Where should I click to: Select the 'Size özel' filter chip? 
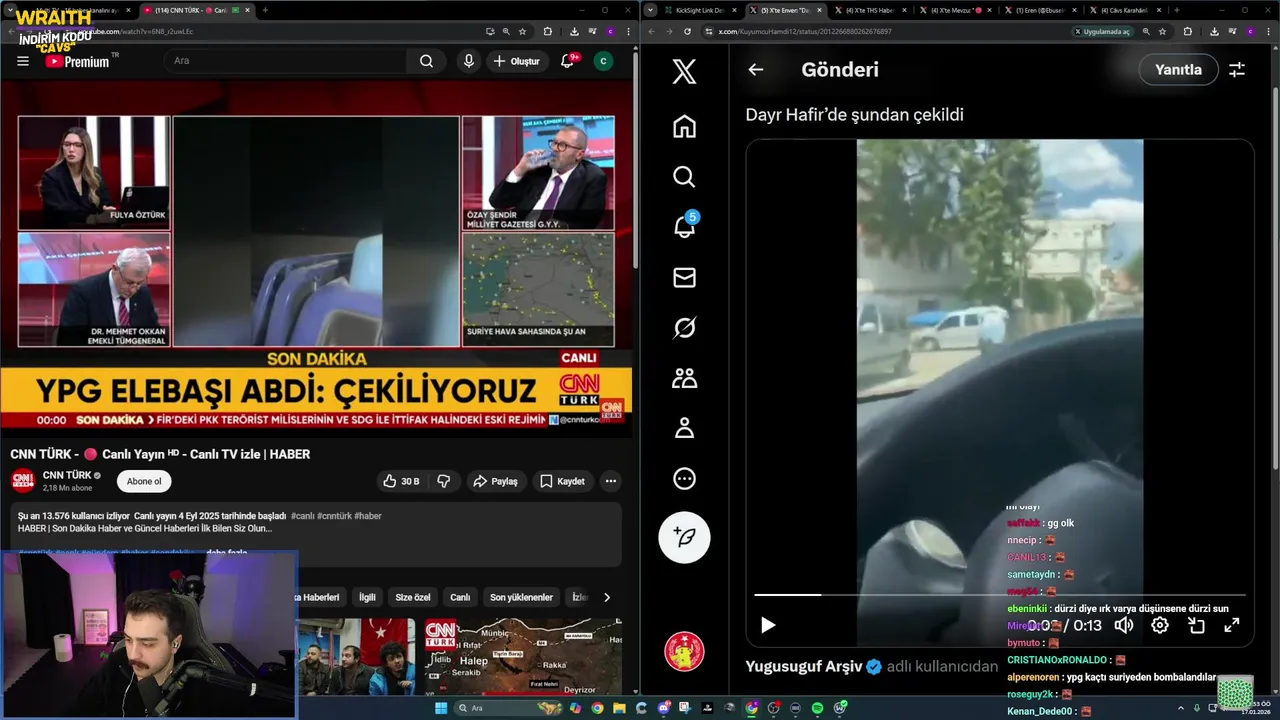point(412,597)
